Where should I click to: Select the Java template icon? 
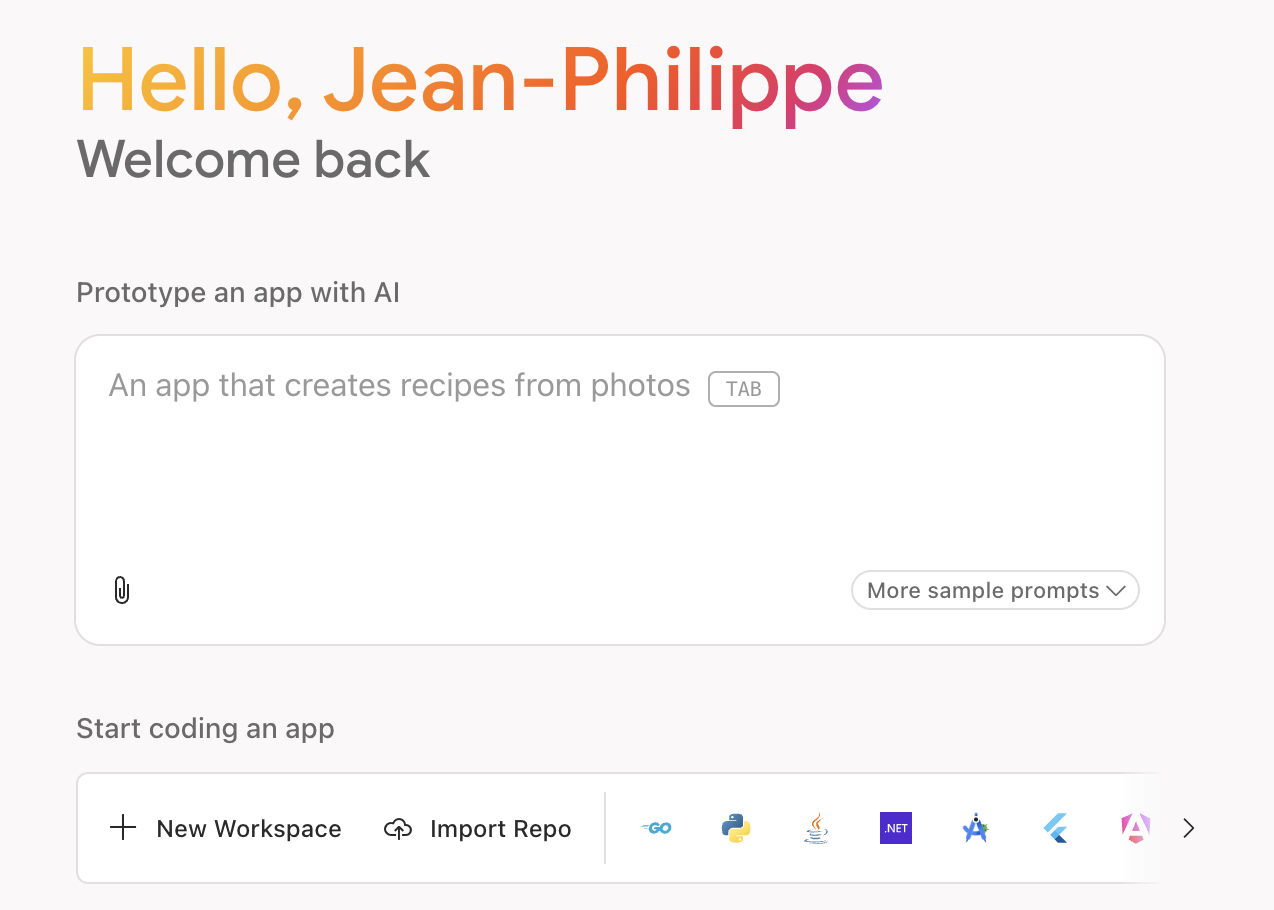tap(816, 828)
